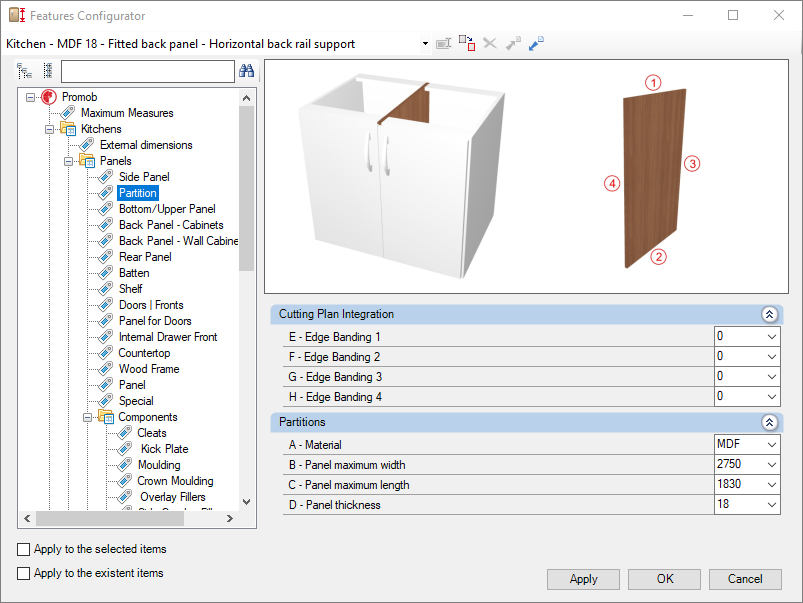This screenshot has width=803, height=603.
Task: Click the Components folder icon
Action: (x=106, y=417)
